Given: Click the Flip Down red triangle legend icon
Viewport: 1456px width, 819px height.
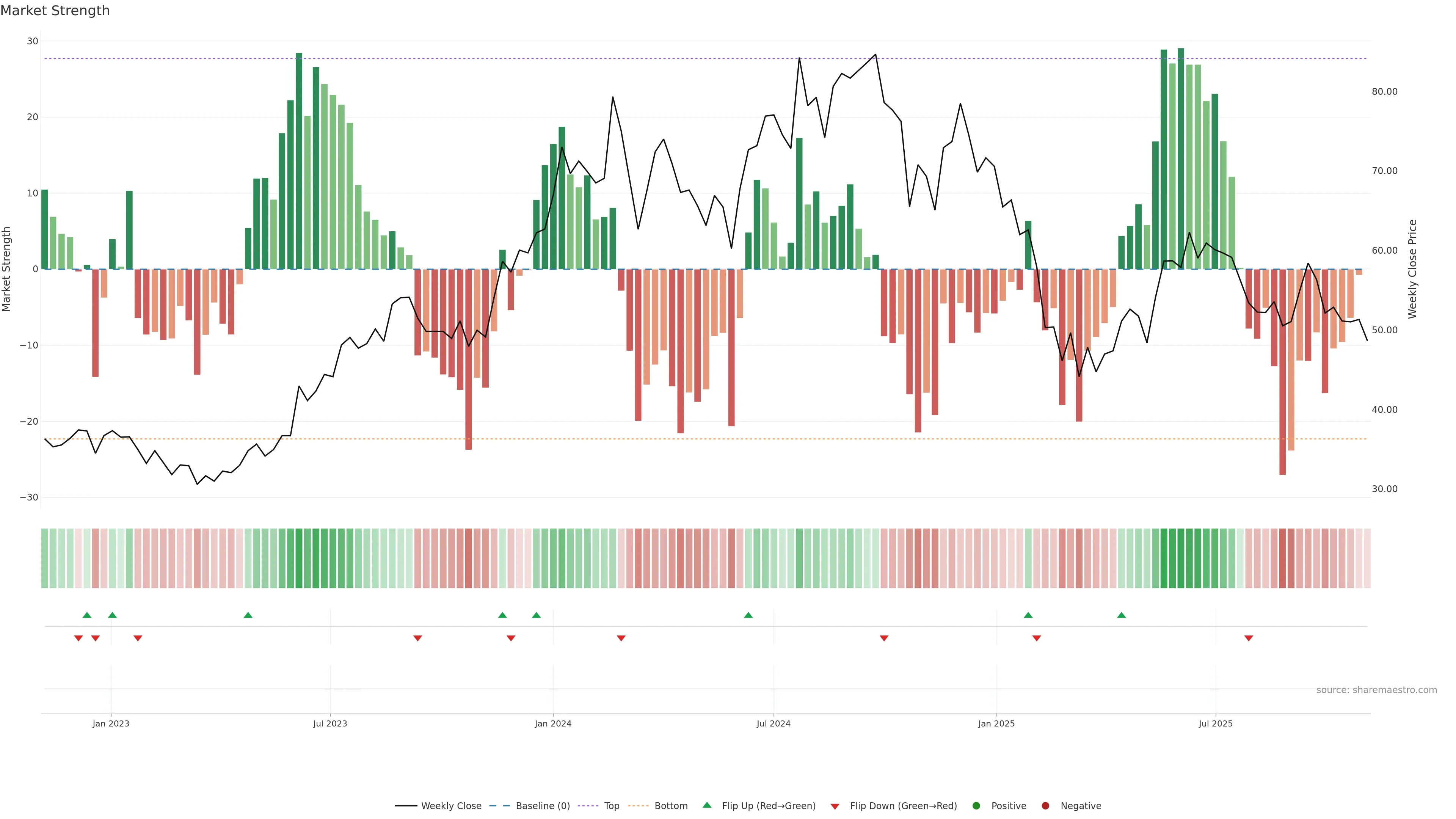Looking at the screenshot, I should 835,806.
